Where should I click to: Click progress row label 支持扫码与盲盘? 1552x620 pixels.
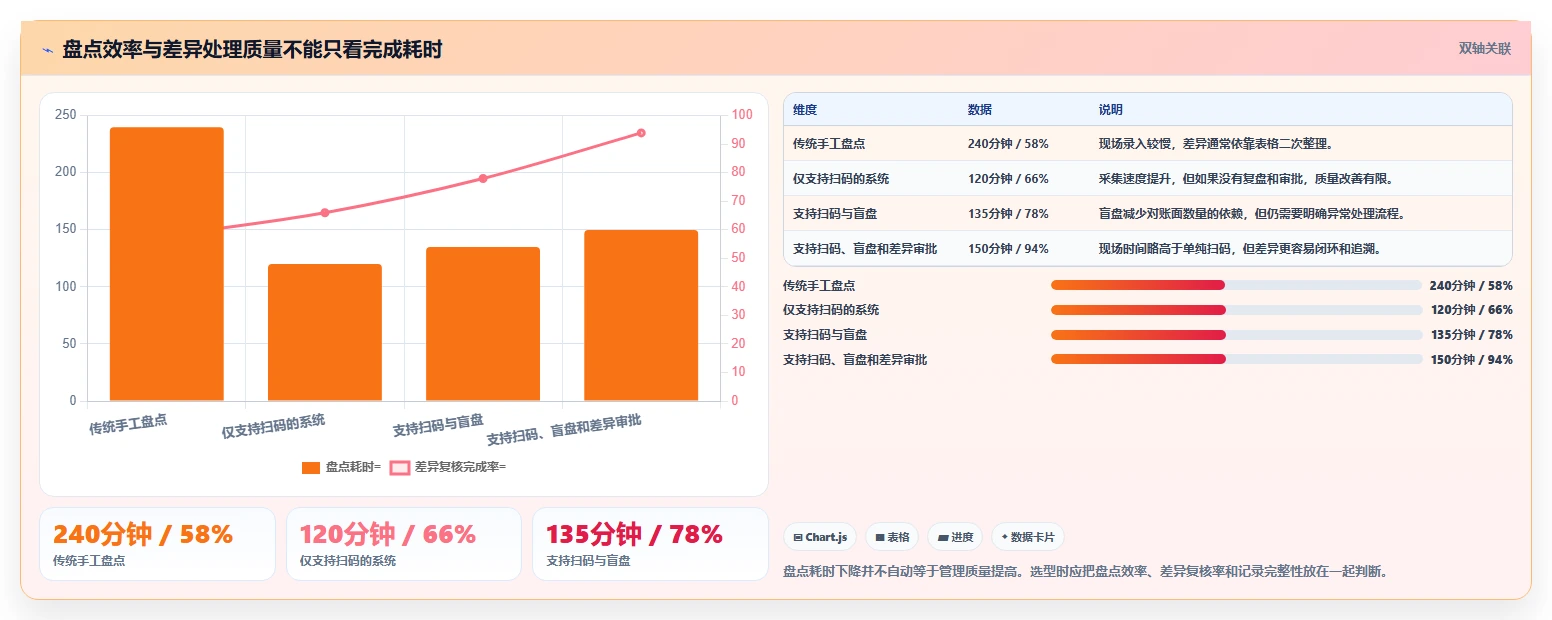pos(825,335)
